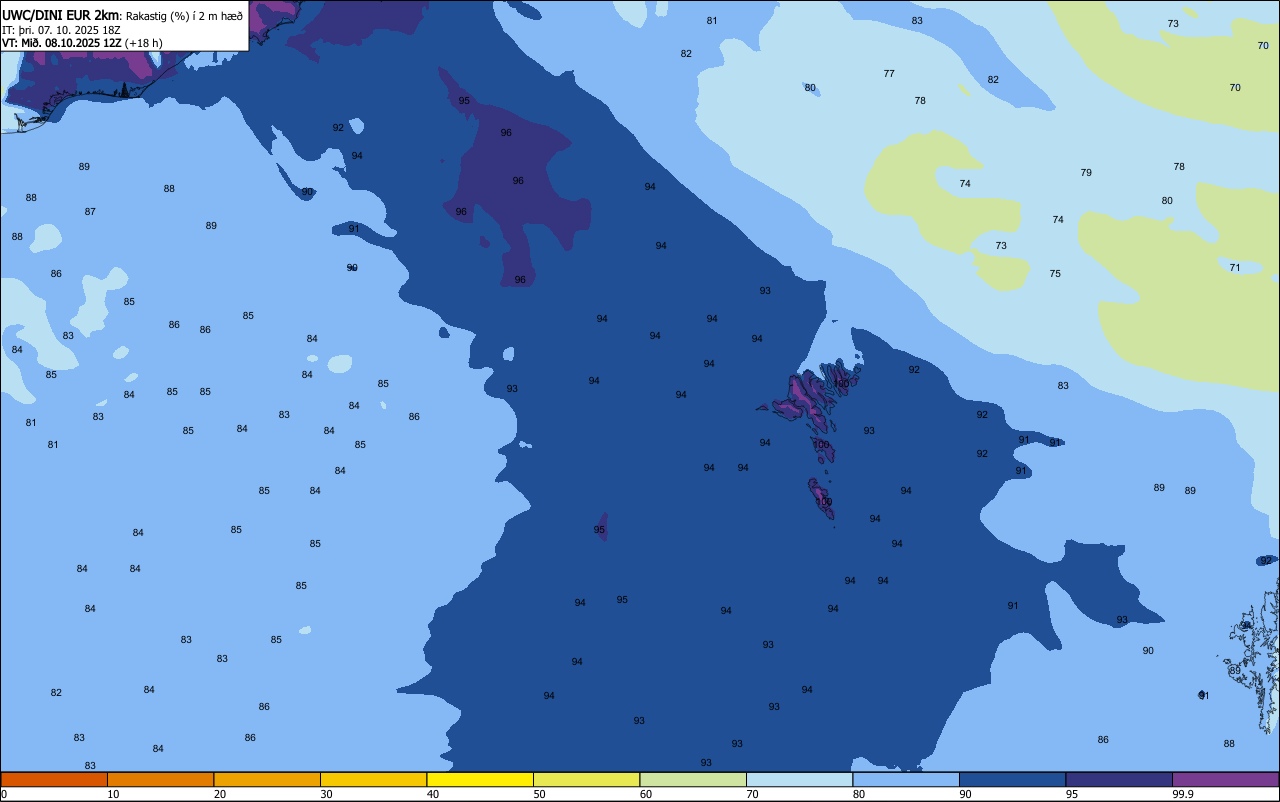The height and width of the screenshot is (802, 1280).
Task: Click the legend tick label '40'
Action: pyautogui.click(x=433, y=794)
